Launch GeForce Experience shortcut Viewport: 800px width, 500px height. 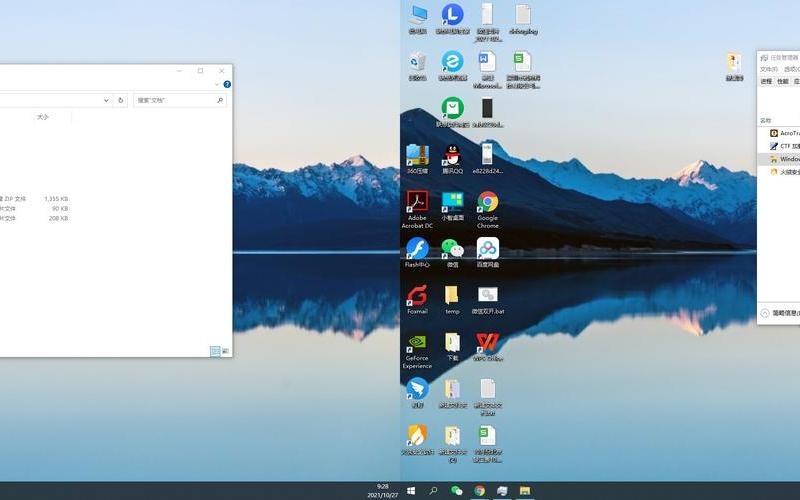tap(418, 351)
